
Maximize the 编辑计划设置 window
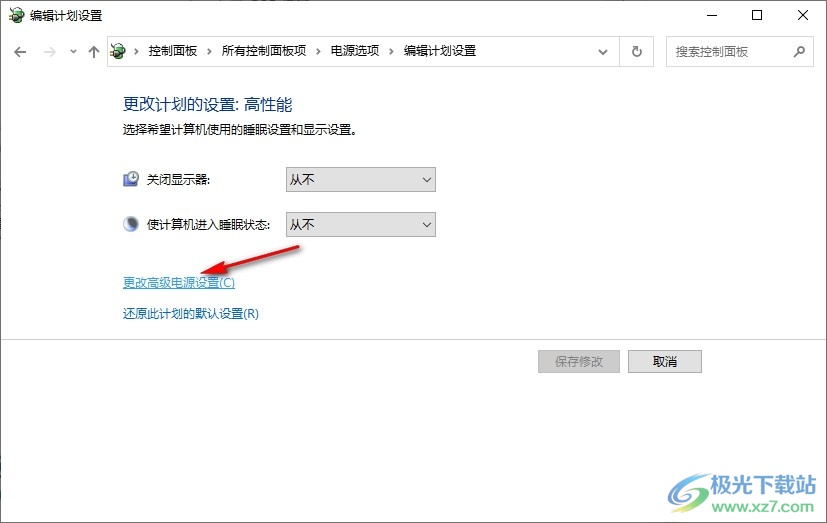(x=757, y=15)
